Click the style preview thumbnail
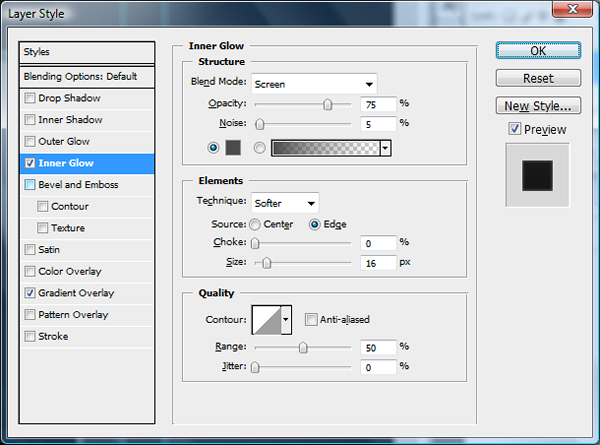Screen dimensions: 600x445 pos(538,176)
